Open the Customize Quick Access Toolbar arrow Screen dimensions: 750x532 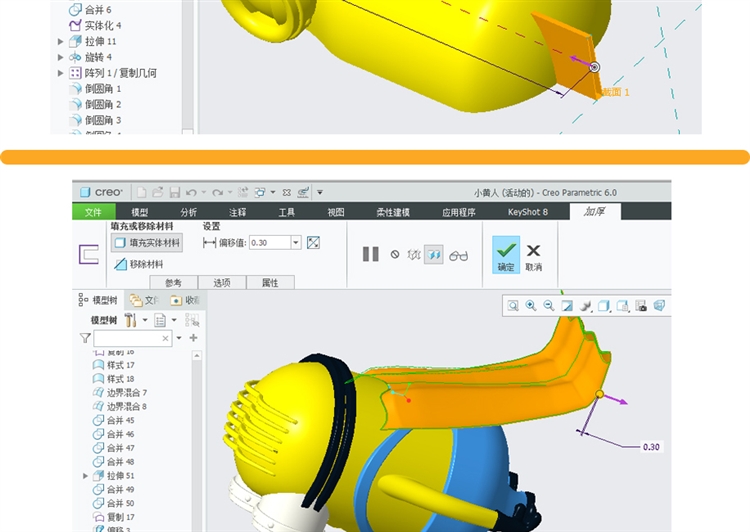pyautogui.click(x=320, y=192)
